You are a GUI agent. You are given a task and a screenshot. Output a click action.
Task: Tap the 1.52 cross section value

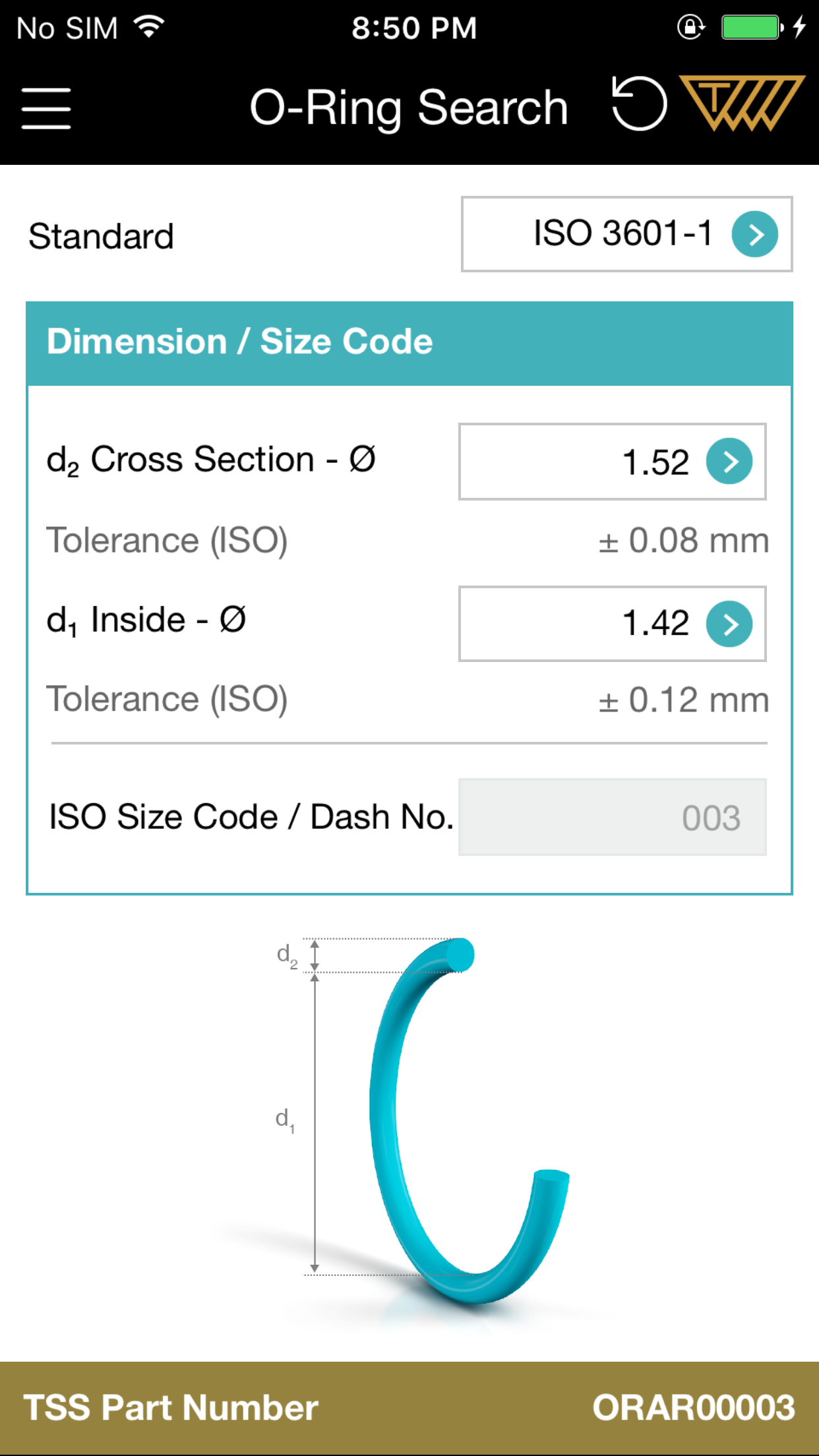[655, 462]
